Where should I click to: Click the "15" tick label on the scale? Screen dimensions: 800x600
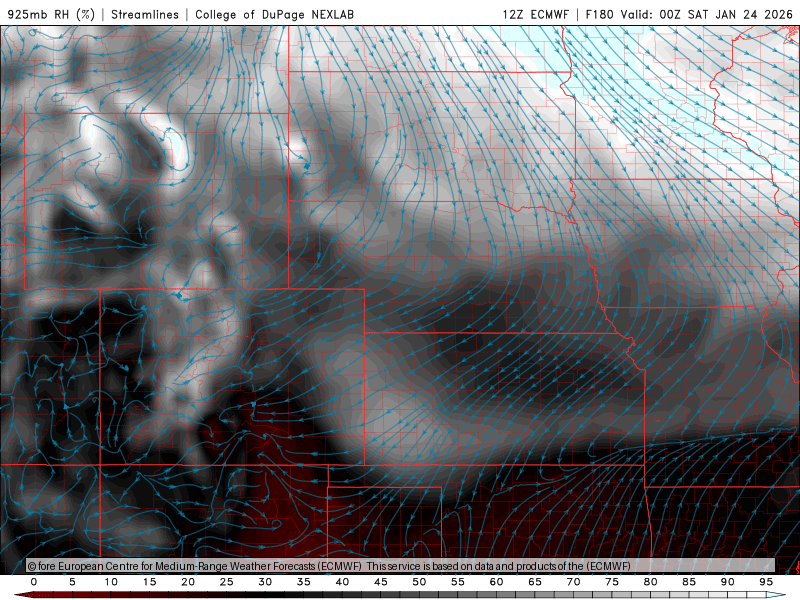(149, 582)
